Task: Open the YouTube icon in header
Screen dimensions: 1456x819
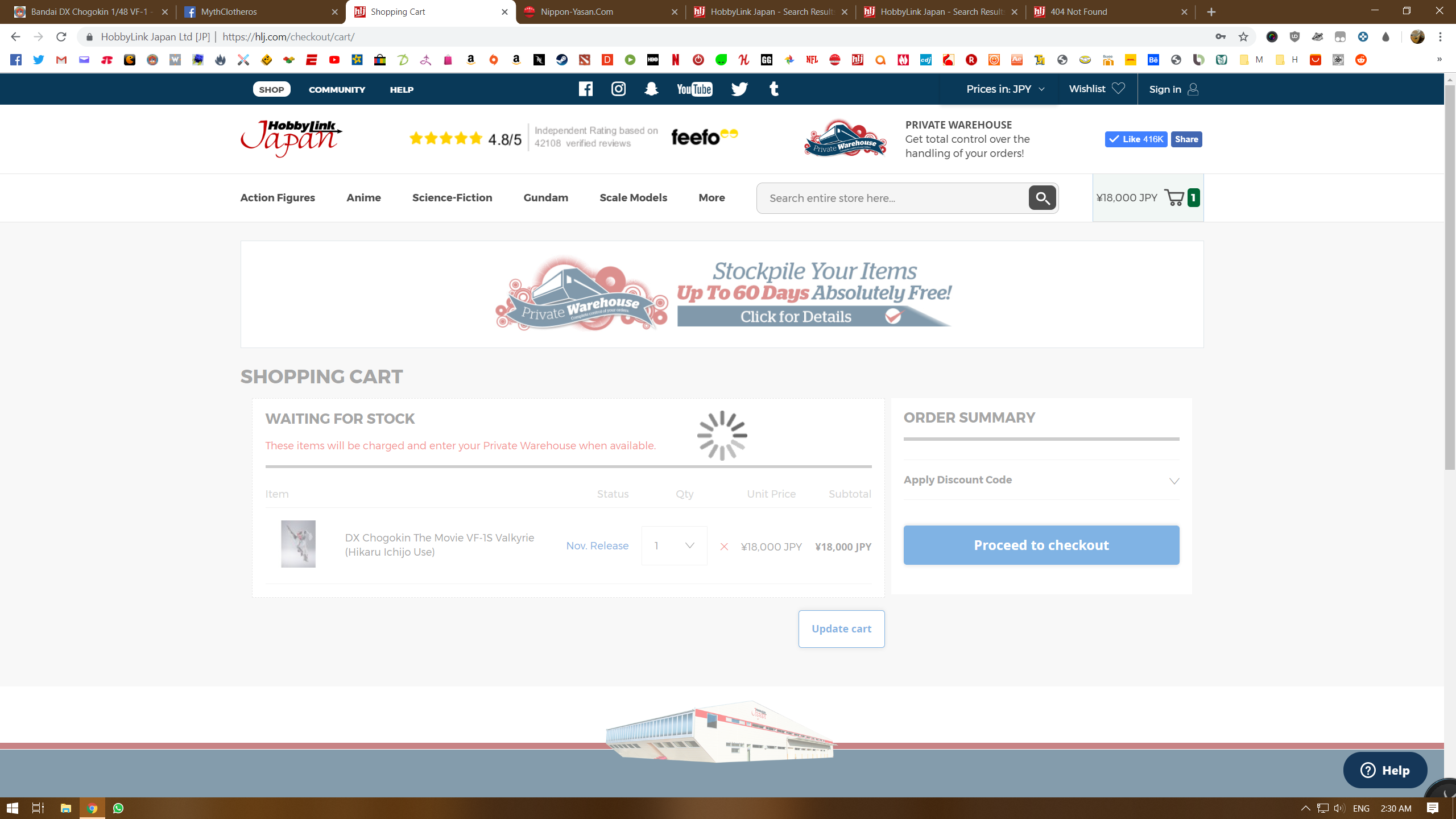Action: (x=694, y=89)
